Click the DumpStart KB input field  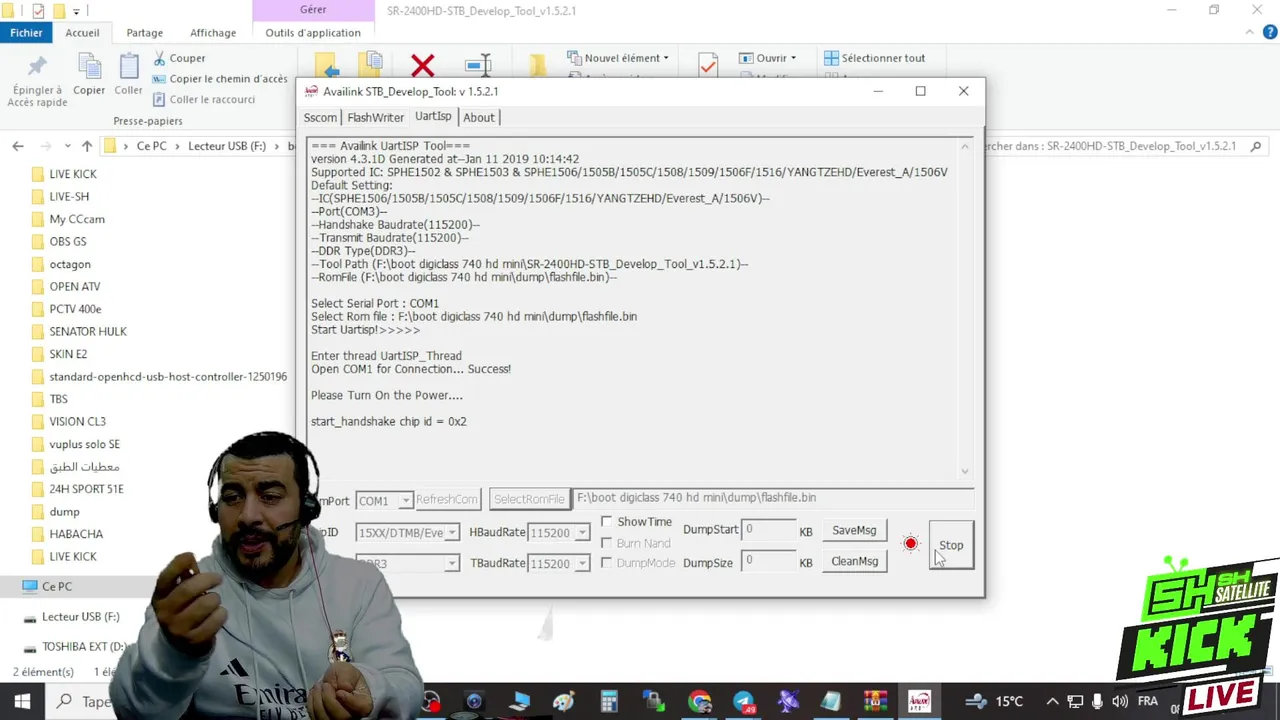pos(768,530)
